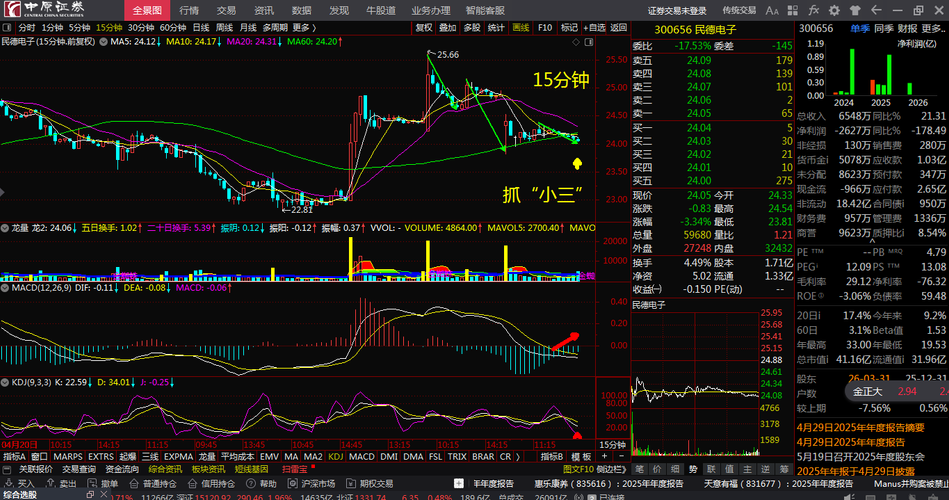Zoom out chart with the − button
Image resolution: width=949 pixels, height=500 pixels.
(622, 456)
